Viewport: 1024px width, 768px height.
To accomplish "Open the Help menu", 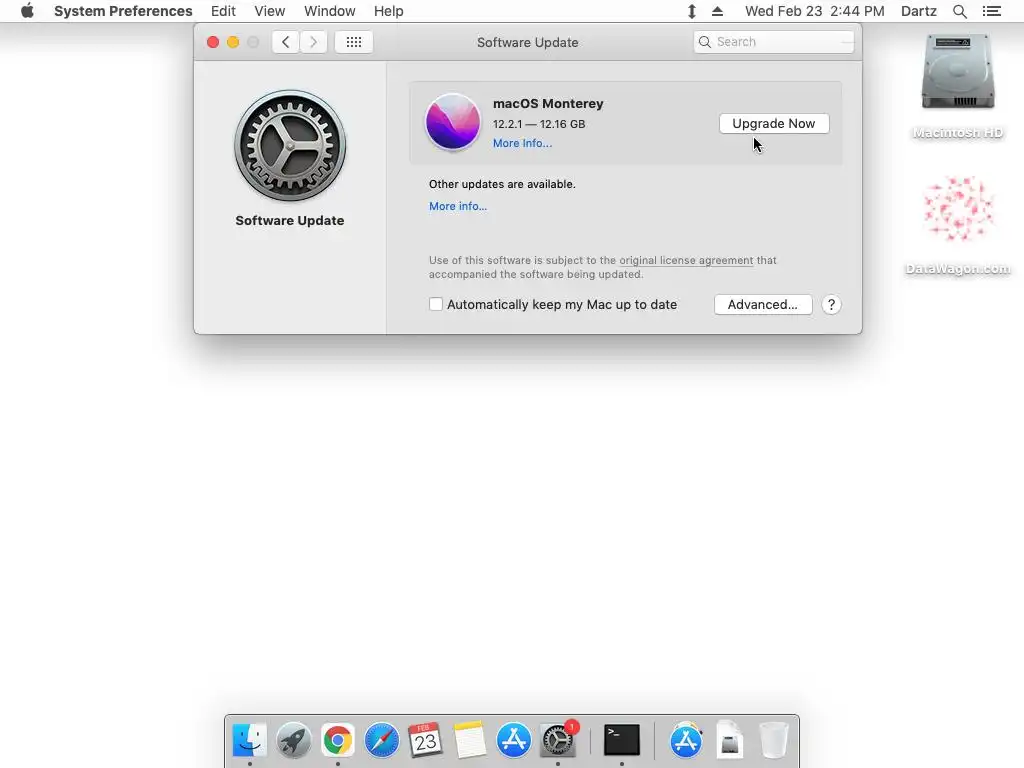I will 389,11.
